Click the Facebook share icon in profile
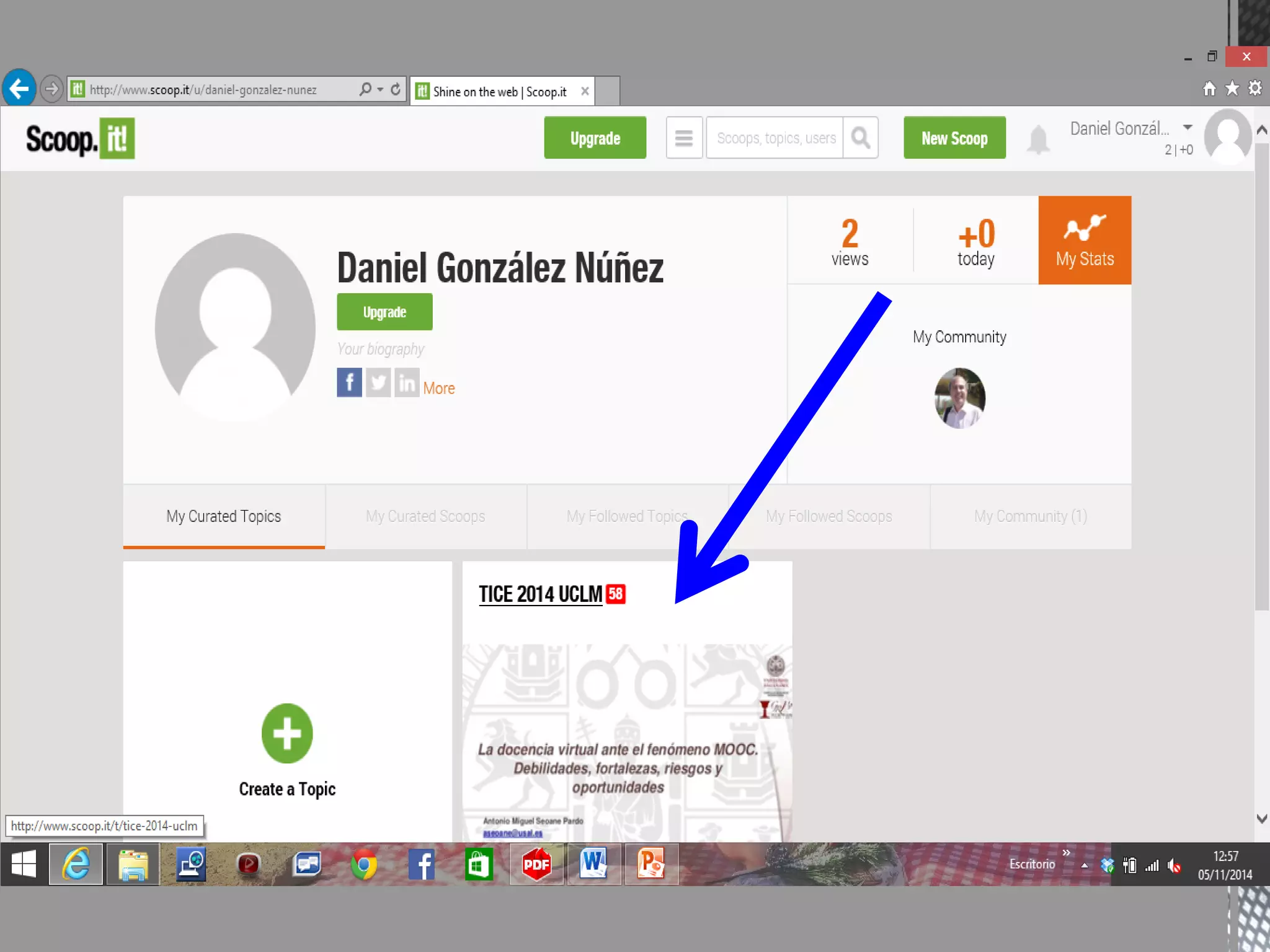 coord(349,382)
